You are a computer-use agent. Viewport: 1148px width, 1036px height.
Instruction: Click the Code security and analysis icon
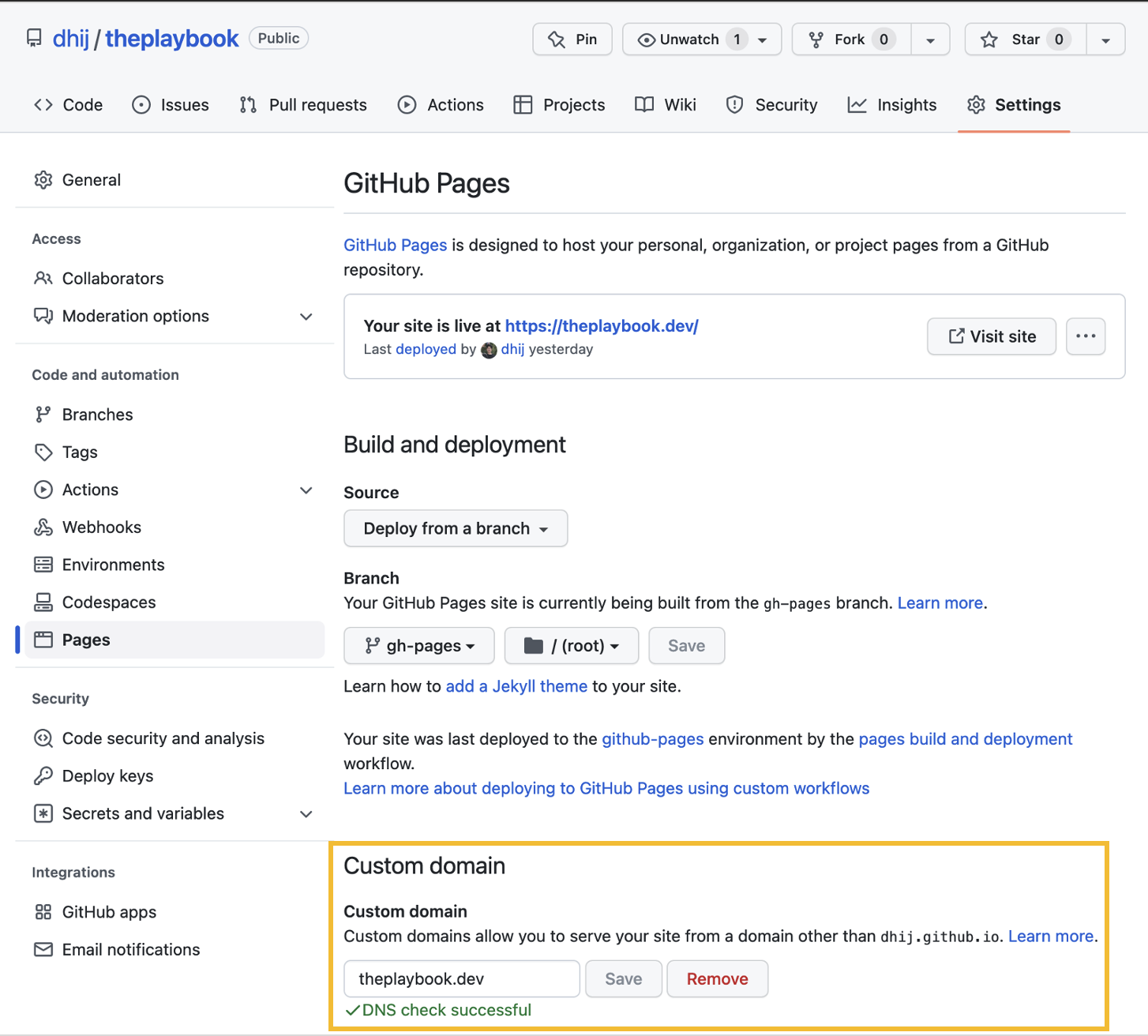point(43,738)
